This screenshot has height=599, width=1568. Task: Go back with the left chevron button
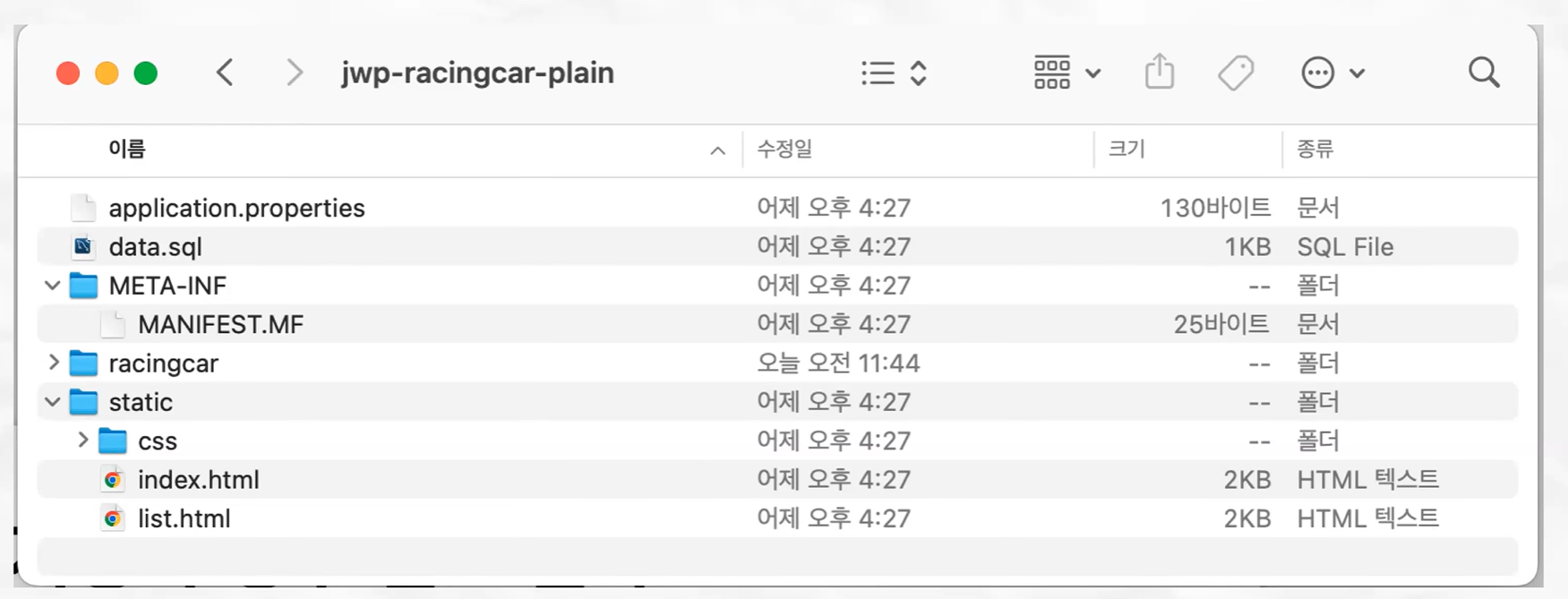[x=225, y=73]
